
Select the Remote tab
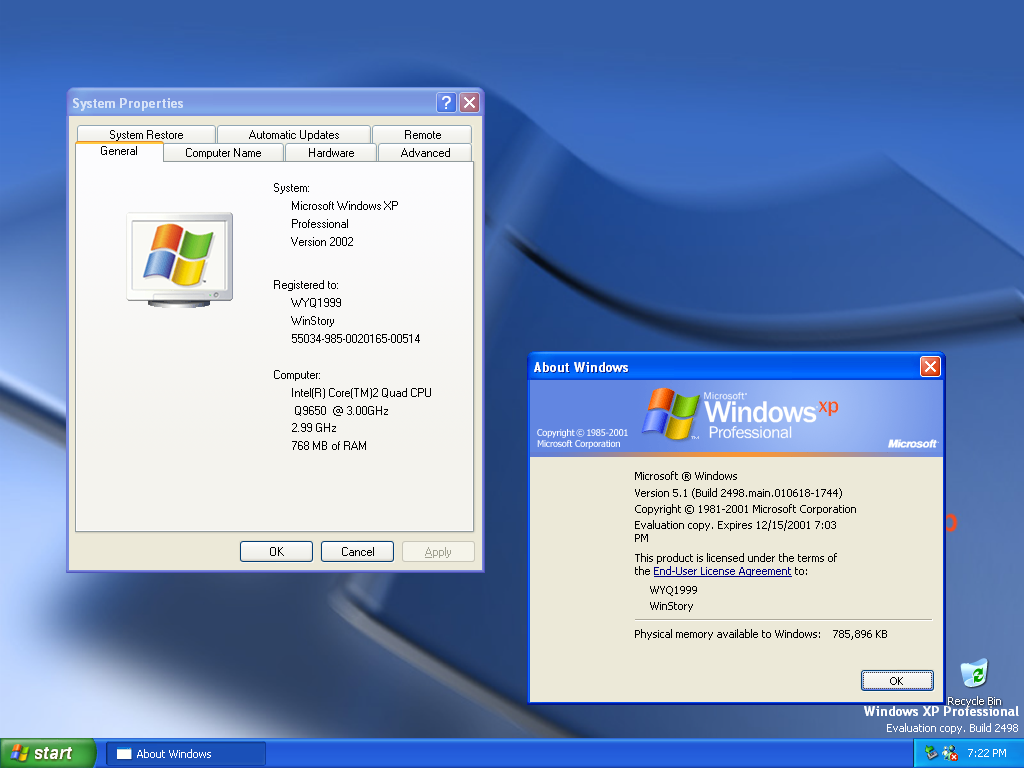(x=422, y=135)
